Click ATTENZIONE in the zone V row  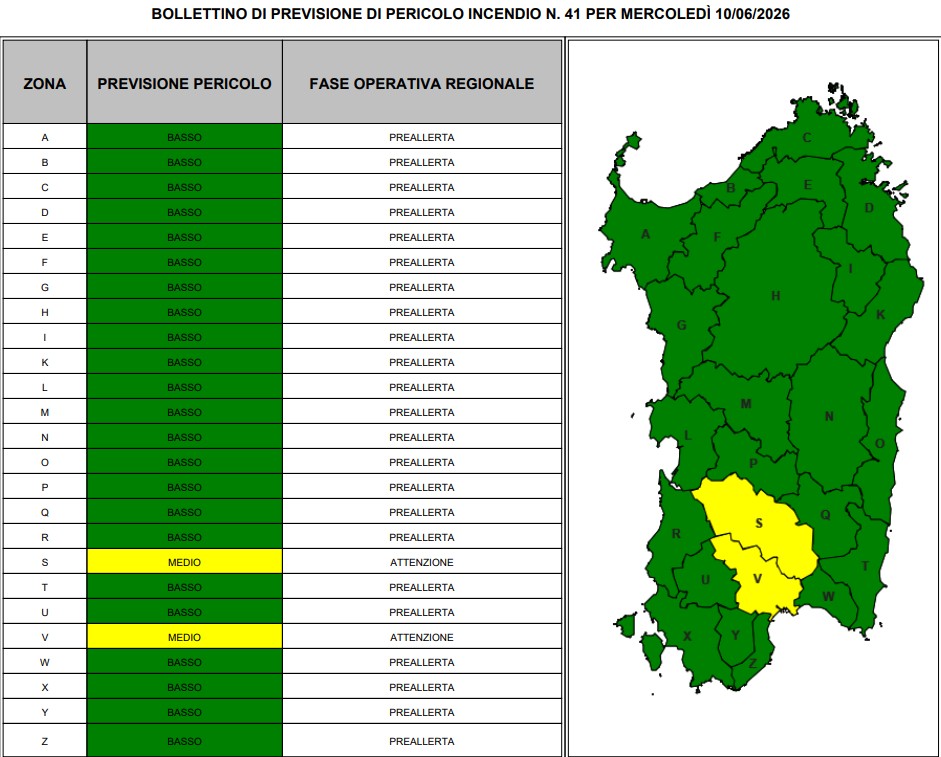422,638
